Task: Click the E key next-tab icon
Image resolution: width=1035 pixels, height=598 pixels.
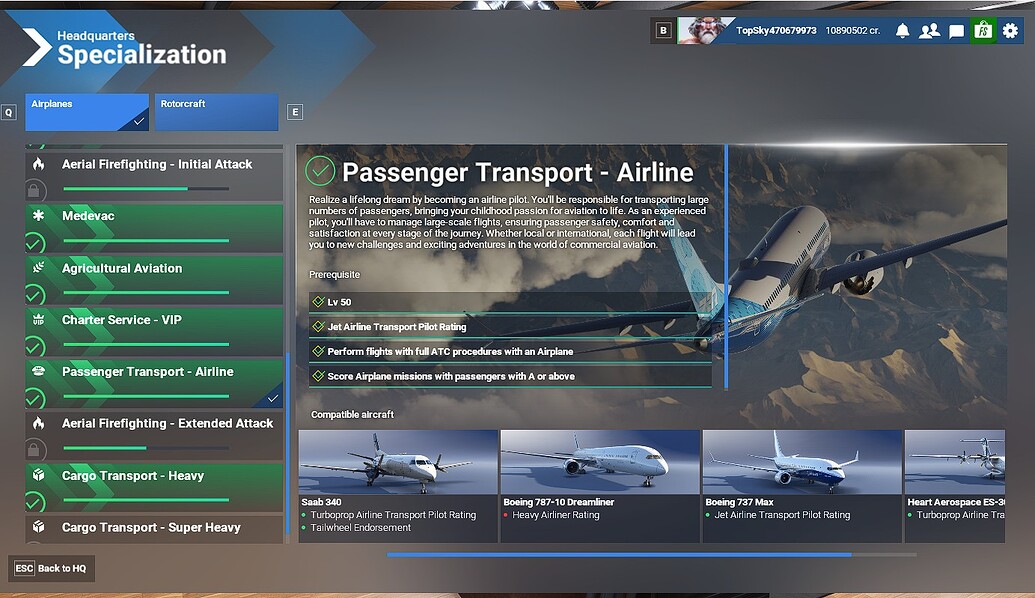Action: click(x=295, y=112)
